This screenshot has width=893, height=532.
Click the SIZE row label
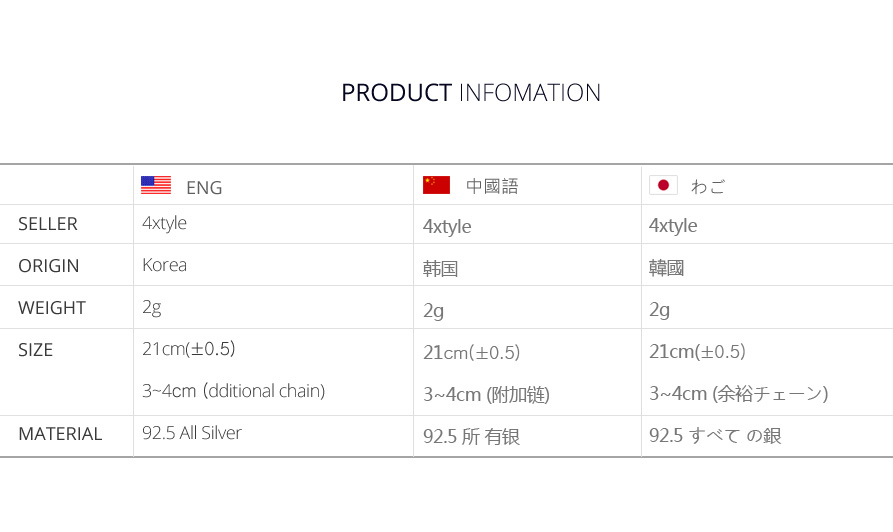pyautogui.click(x=36, y=350)
